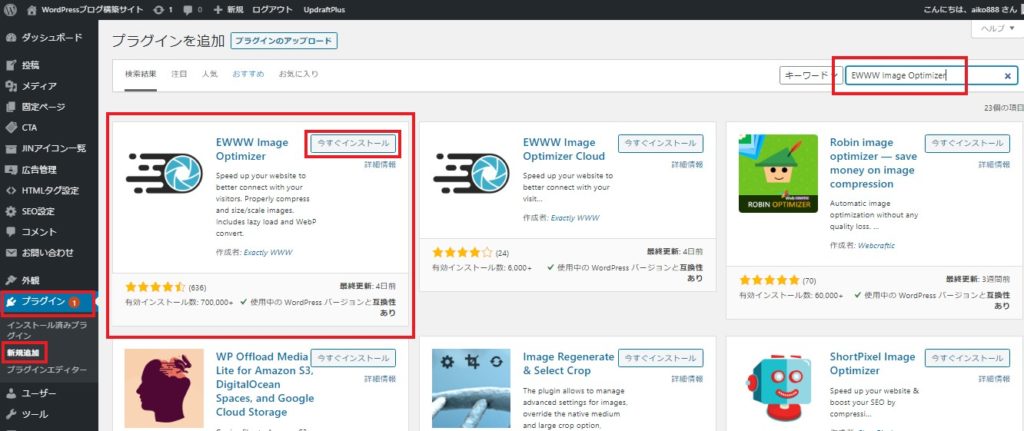Click ShortPixel robot thumbnail

(778, 388)
